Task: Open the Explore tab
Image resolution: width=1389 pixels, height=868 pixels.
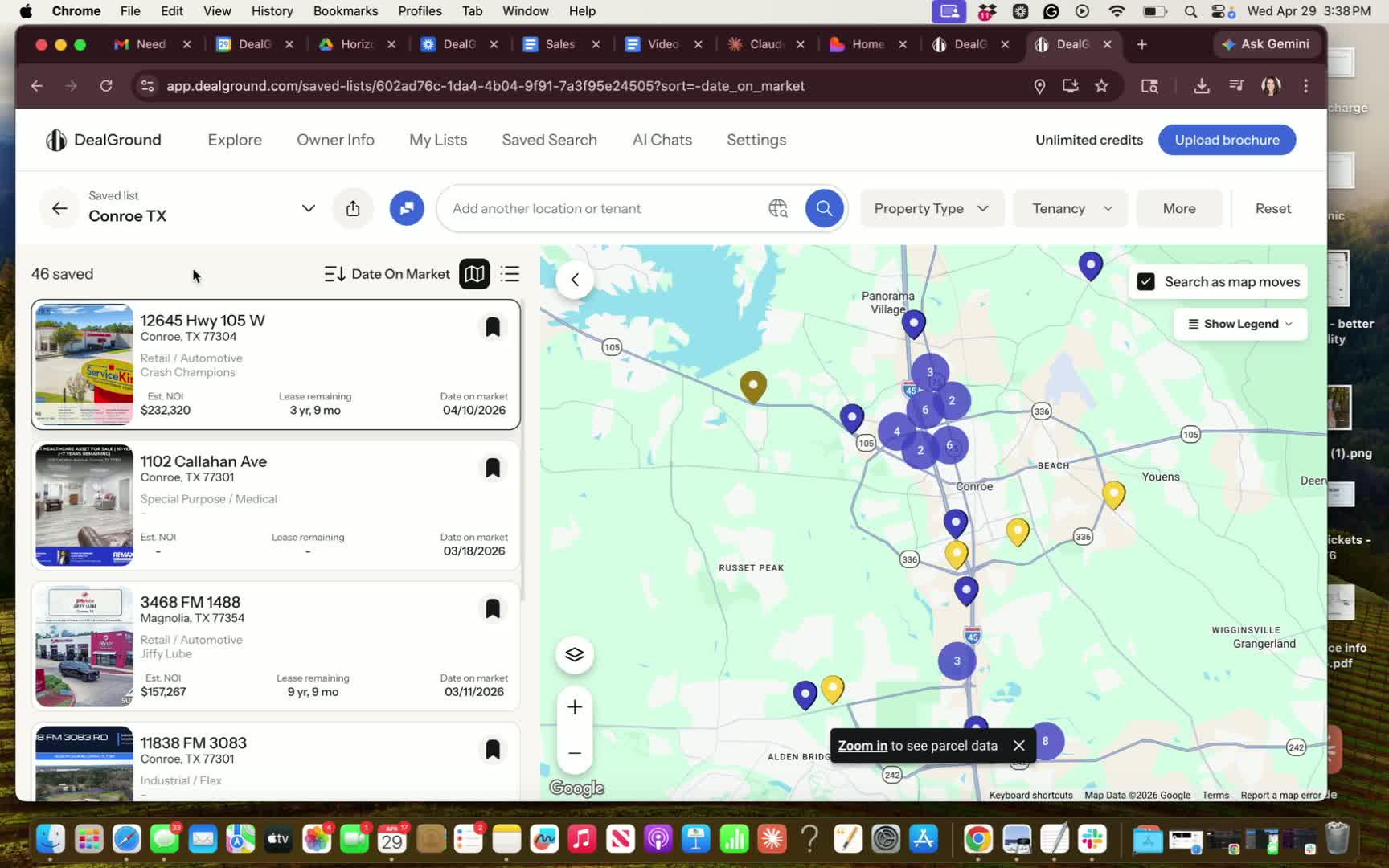Action: click(235, 140)
